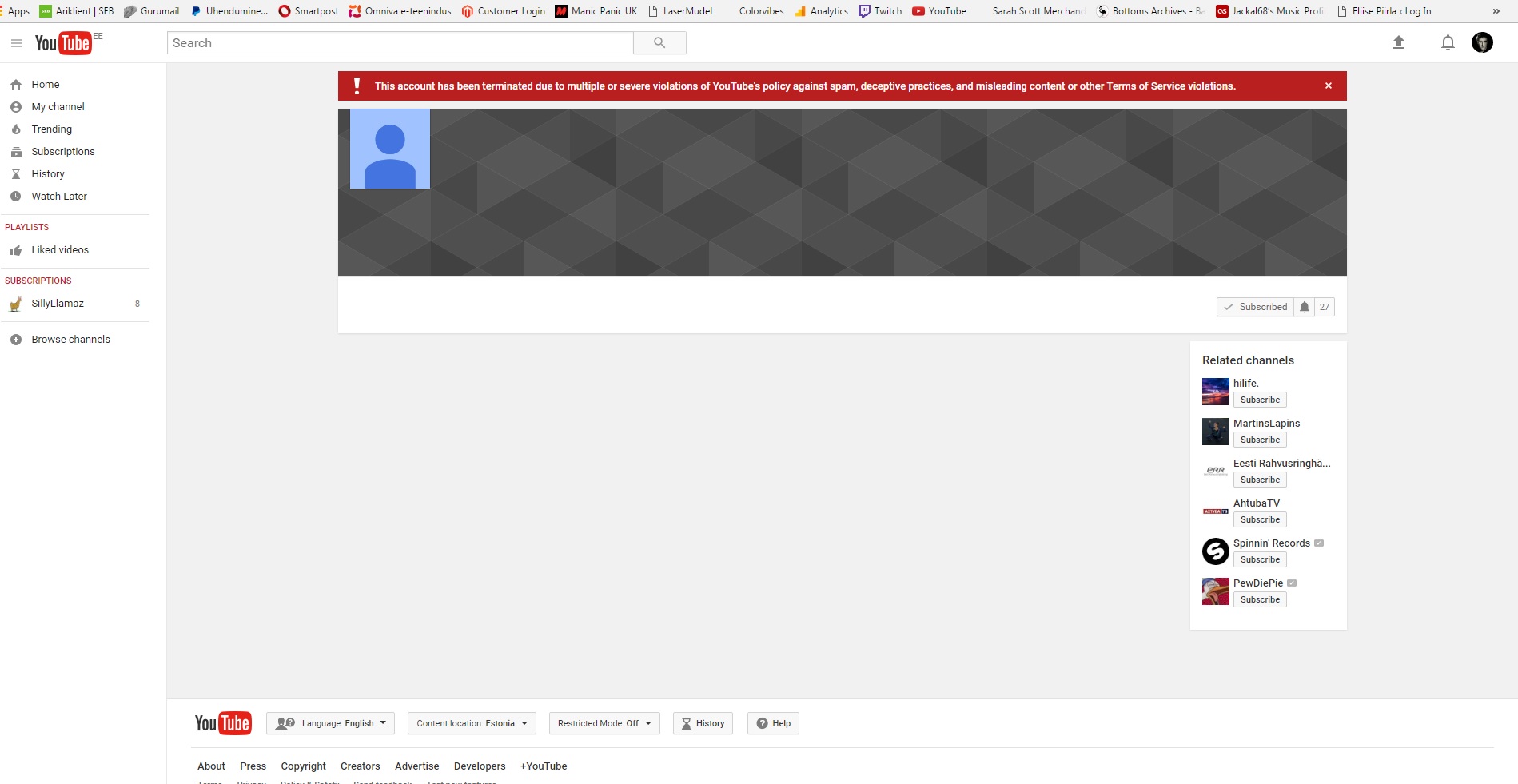The height and width of the screenshot is (784, 1518).
Task: Click the Subscriptions sidebar icon
Action: 16,152
